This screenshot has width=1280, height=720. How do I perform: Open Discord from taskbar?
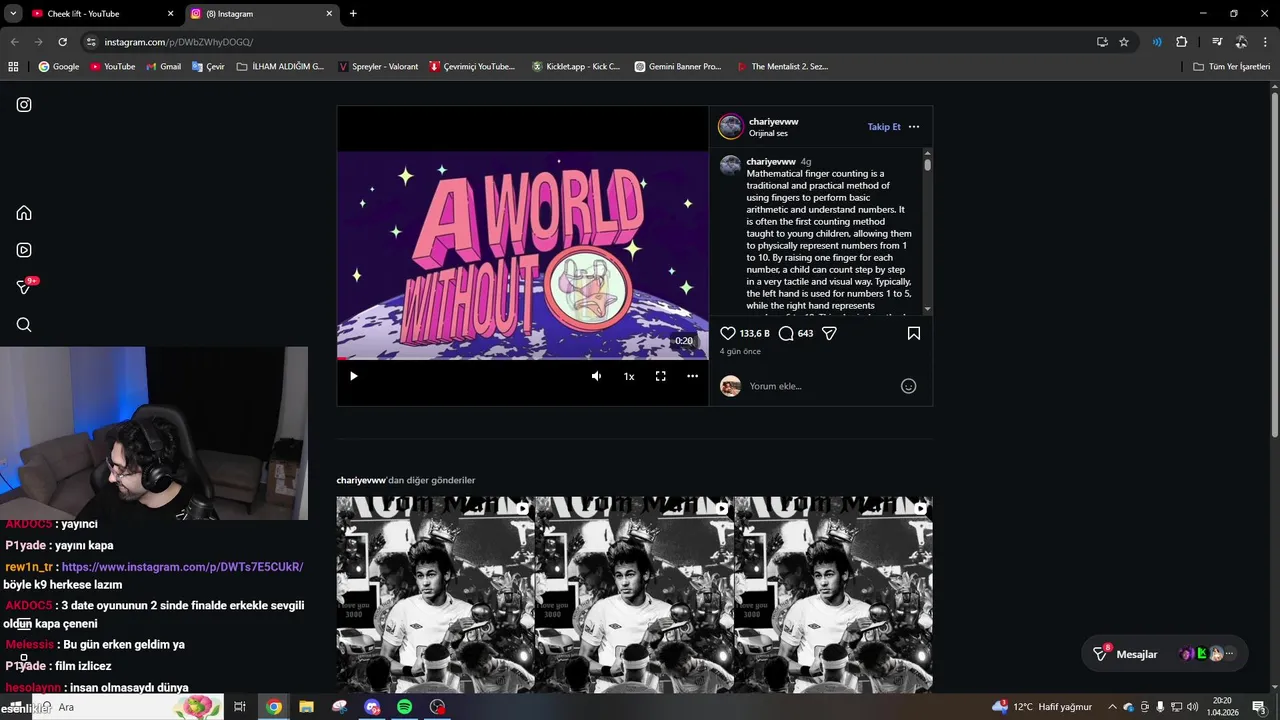coord(372,707)
